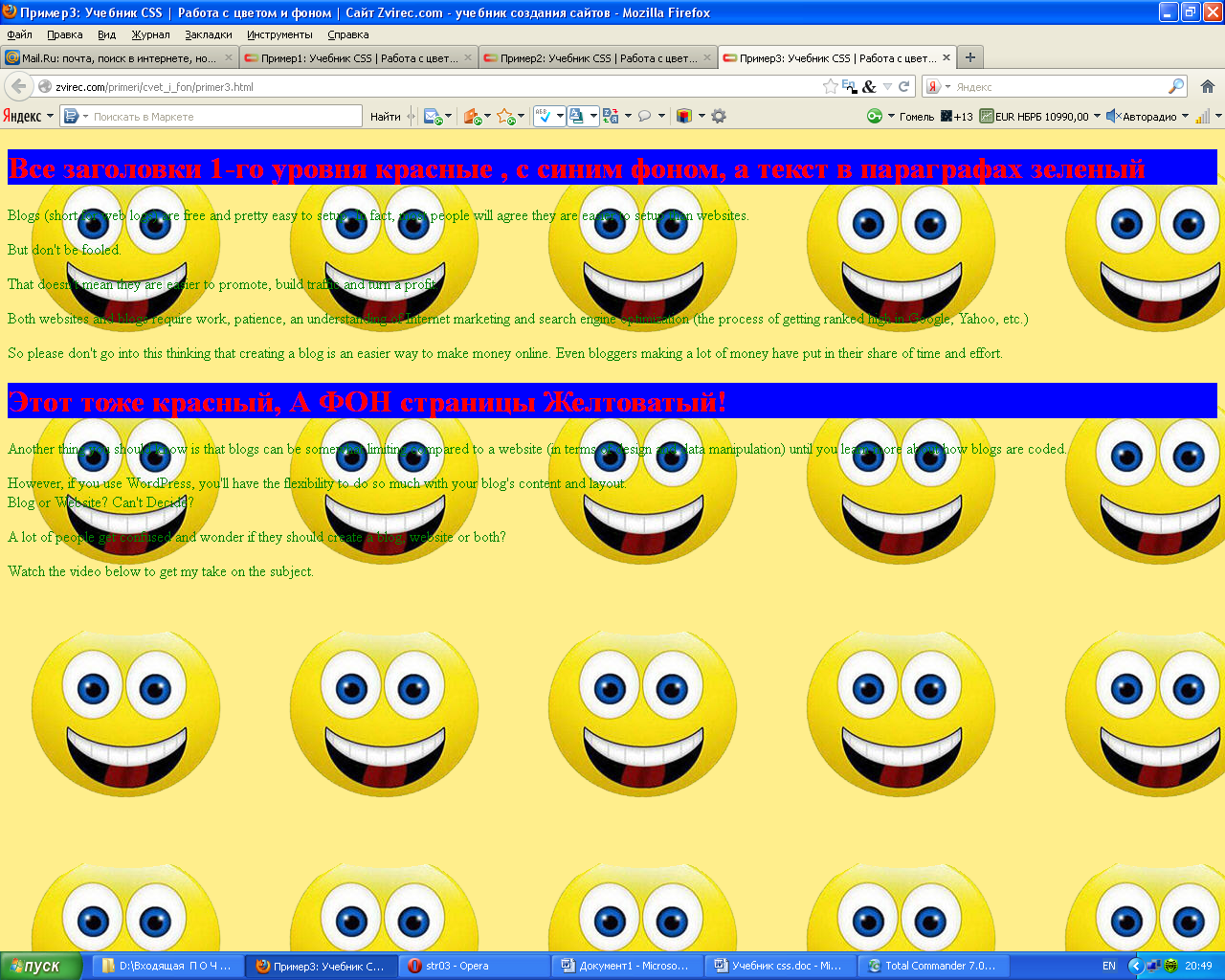Expand the Авторадио station dropdown

tap(1185, 116)
